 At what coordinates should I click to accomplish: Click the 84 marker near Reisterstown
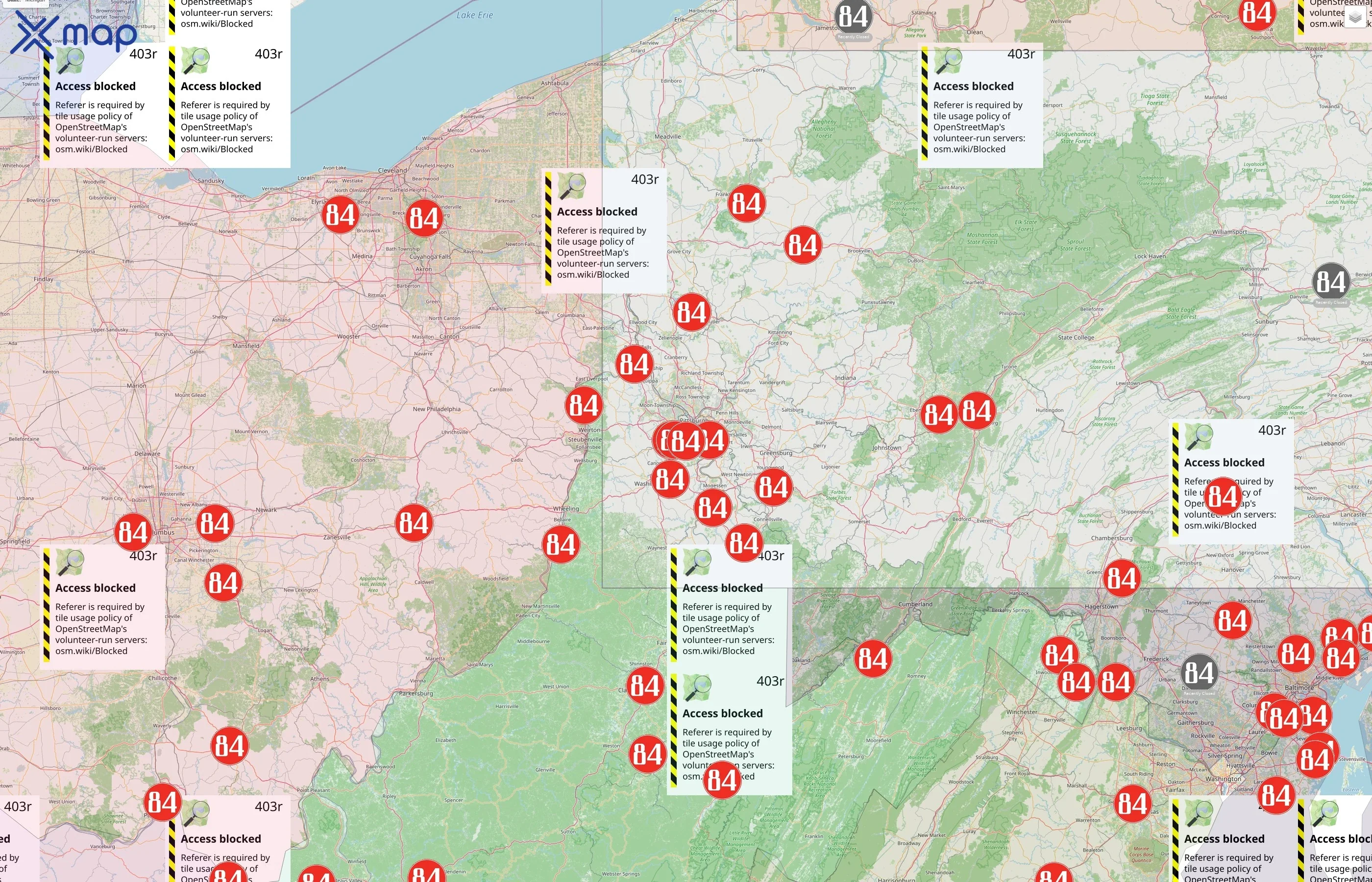pyautogui.click(x=1296, y=654)
